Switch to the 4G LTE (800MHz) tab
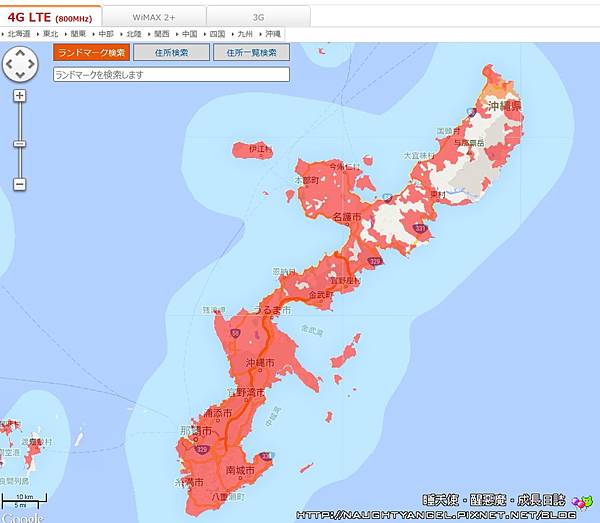The image size is (600, 523). (50, 17)
